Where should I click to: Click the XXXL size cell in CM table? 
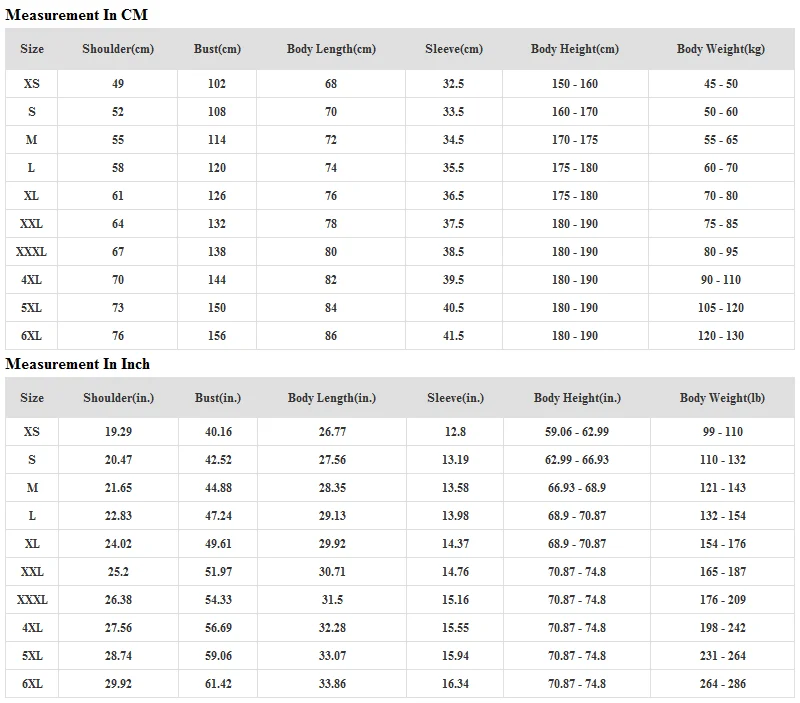(32, 252)
